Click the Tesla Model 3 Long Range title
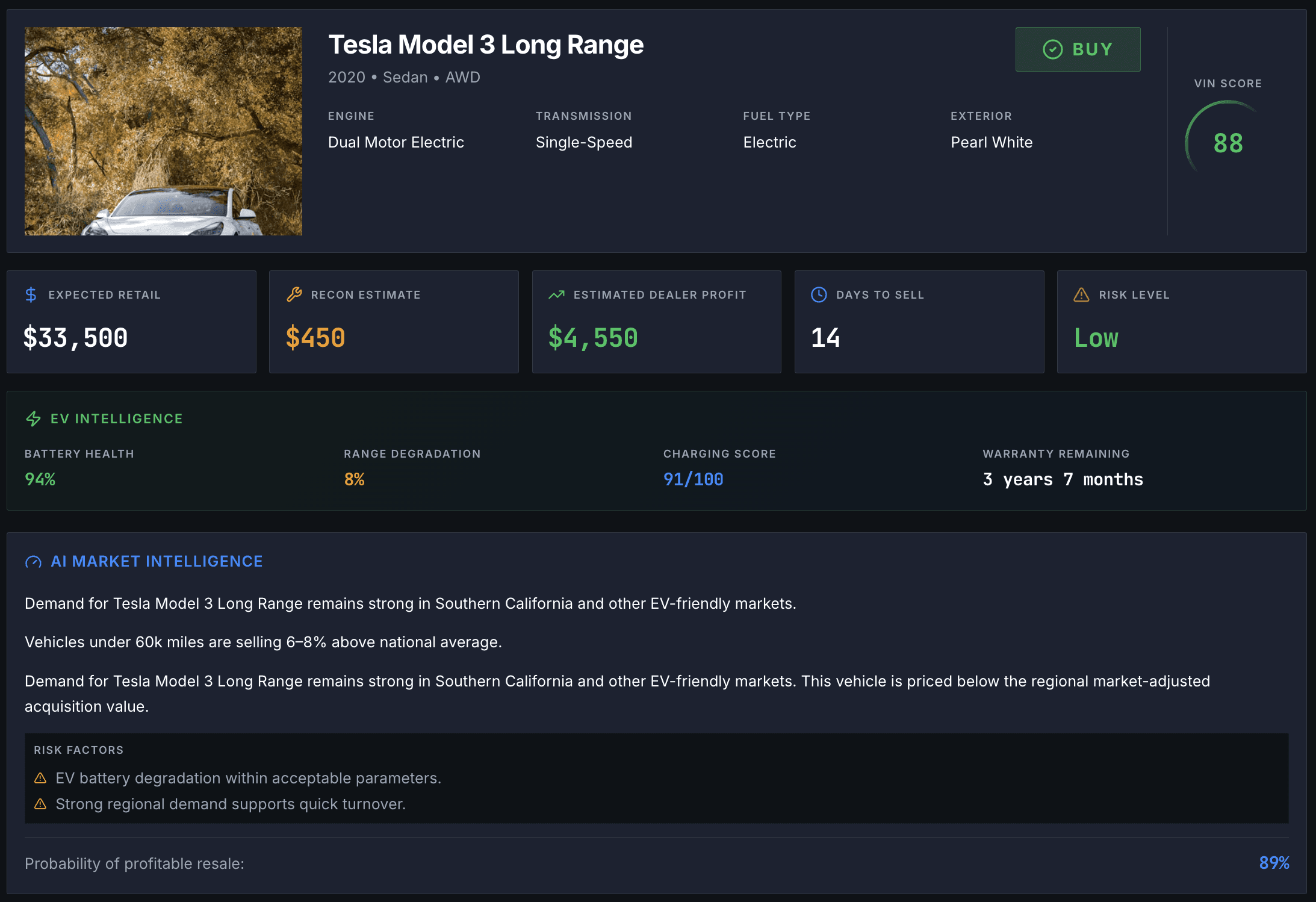This screenshot has height=902, width=1316. tap(485, 45)
